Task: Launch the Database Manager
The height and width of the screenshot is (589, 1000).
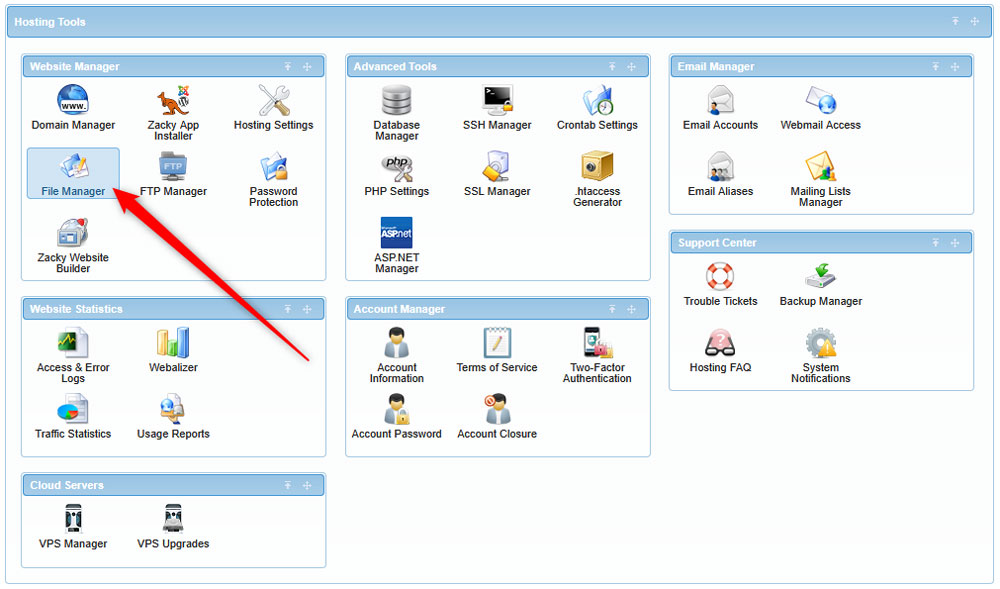Action: click(x=396, y=108)
